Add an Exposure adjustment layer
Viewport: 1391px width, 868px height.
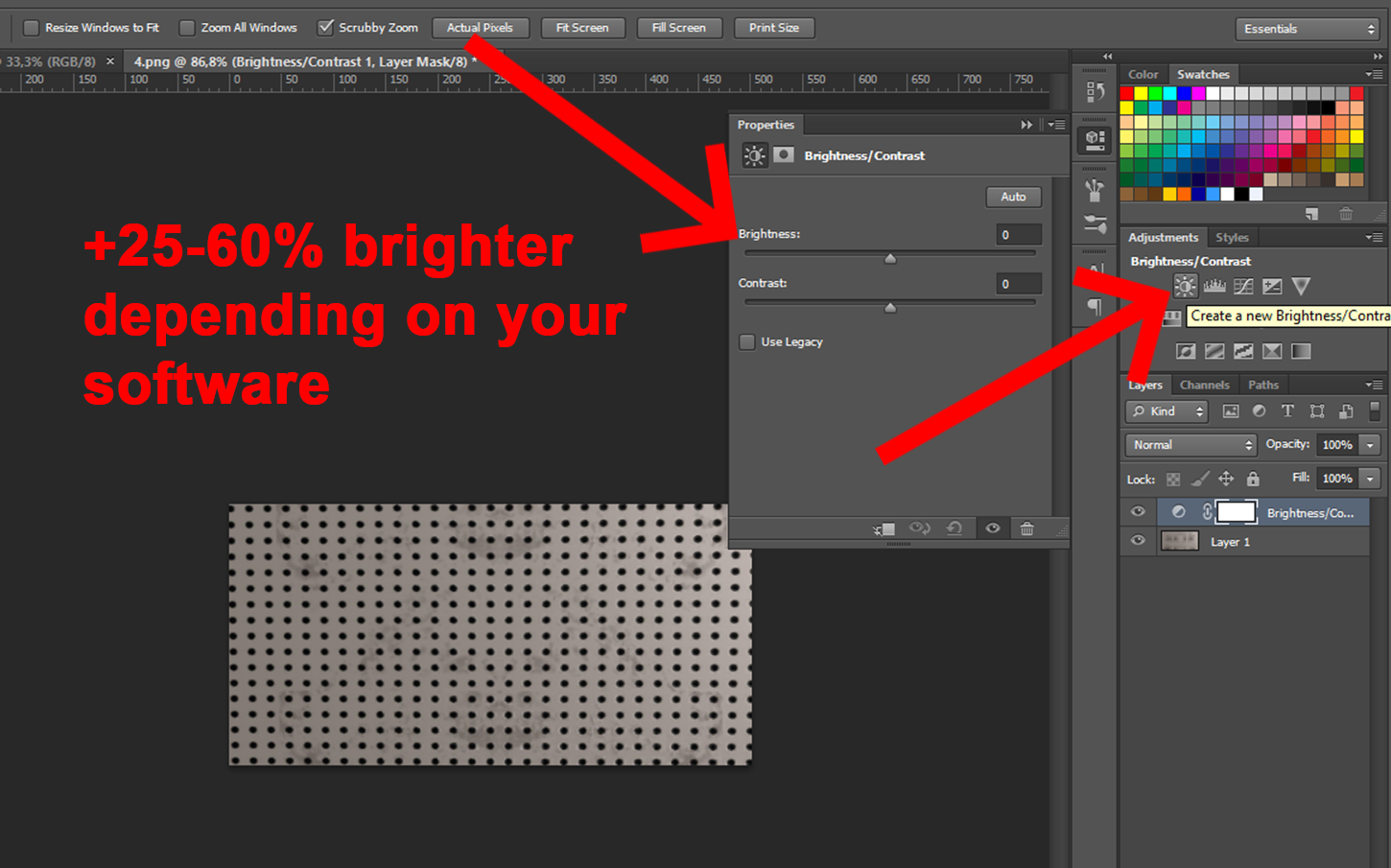coord(1272,286)
